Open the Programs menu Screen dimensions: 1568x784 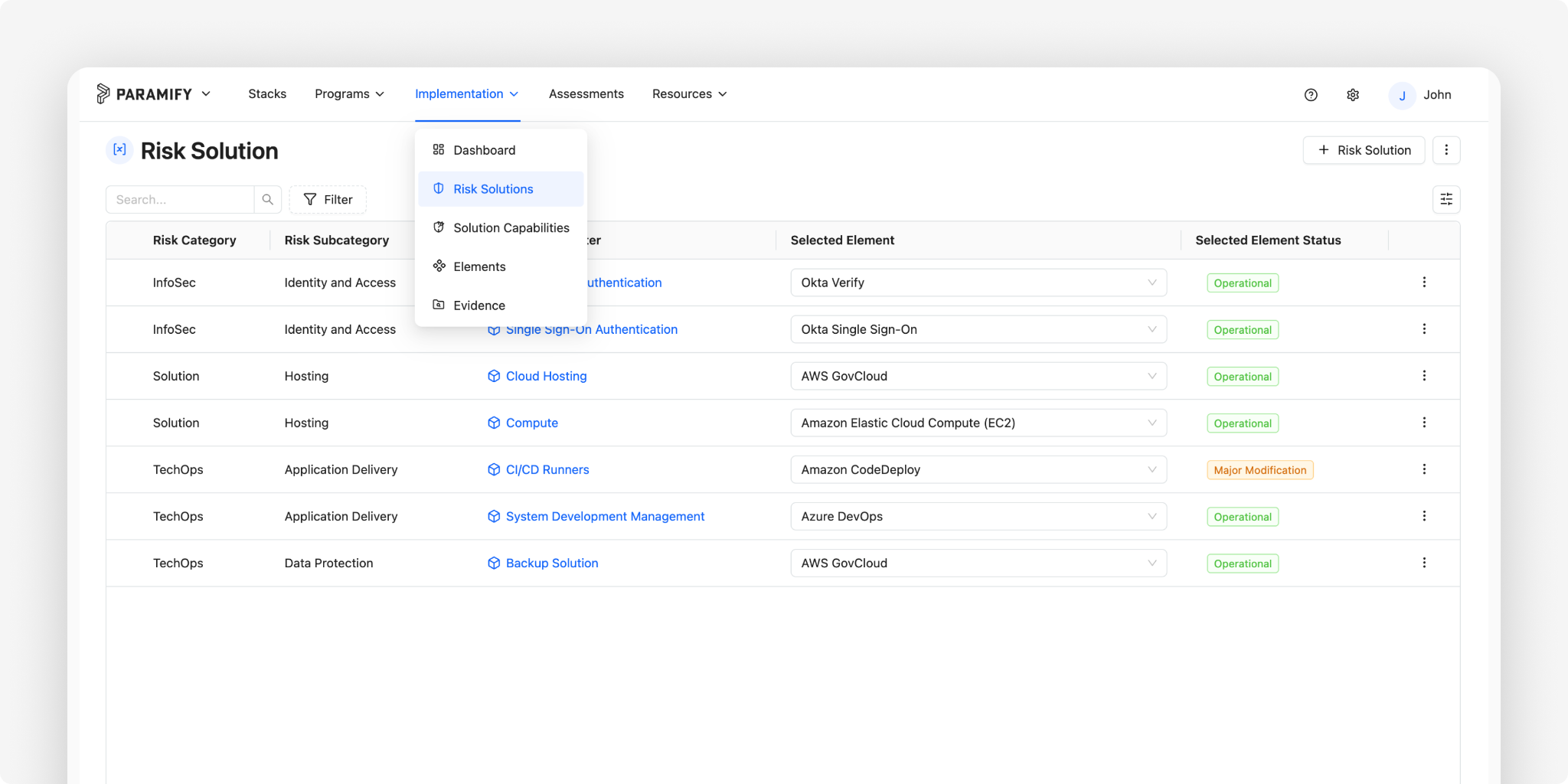(349, 93)
